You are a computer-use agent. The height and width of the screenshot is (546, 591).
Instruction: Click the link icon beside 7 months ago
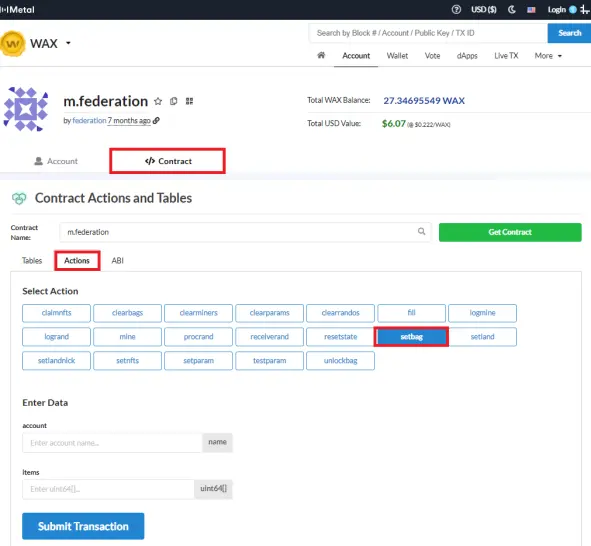coord(156,120)
